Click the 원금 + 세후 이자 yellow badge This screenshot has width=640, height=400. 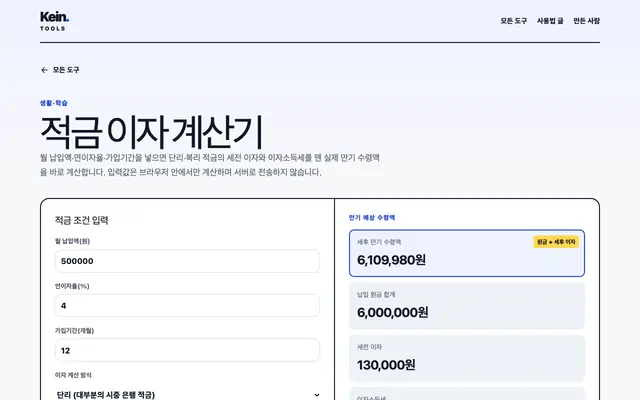pyautogui.click(x=556, y=242)
